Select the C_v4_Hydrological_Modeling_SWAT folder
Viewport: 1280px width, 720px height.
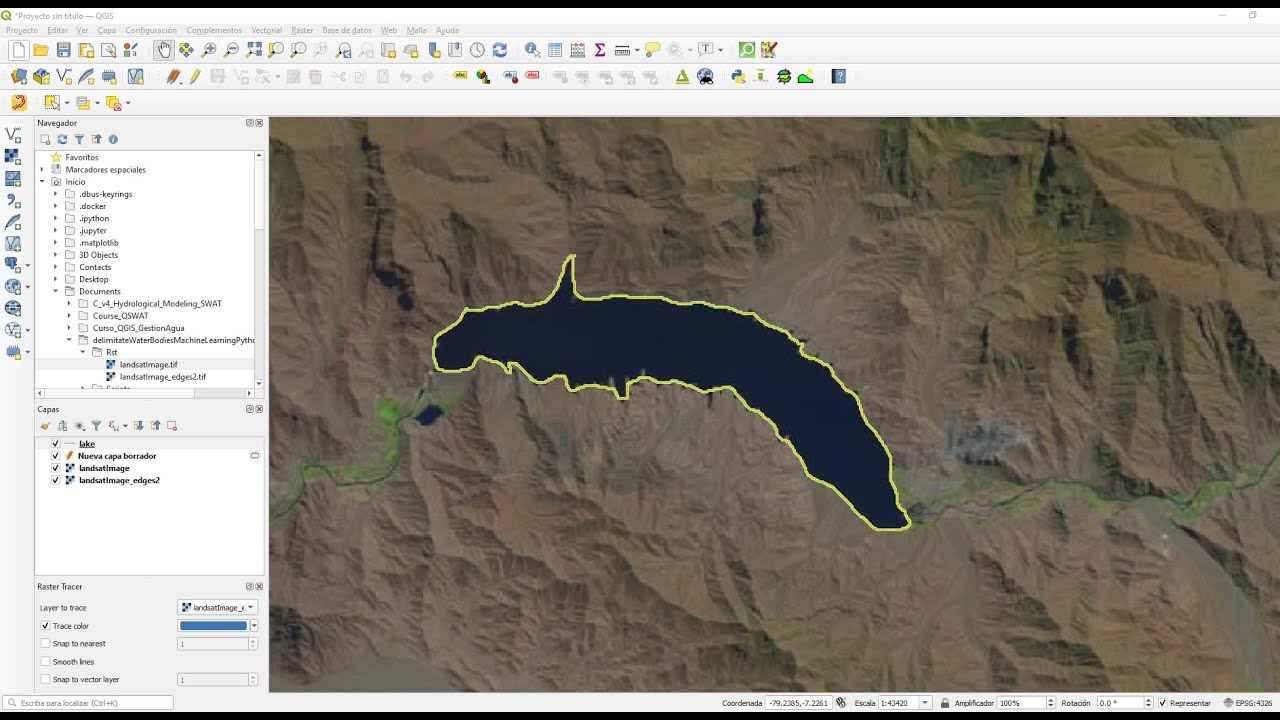click(x=157, y=304)
